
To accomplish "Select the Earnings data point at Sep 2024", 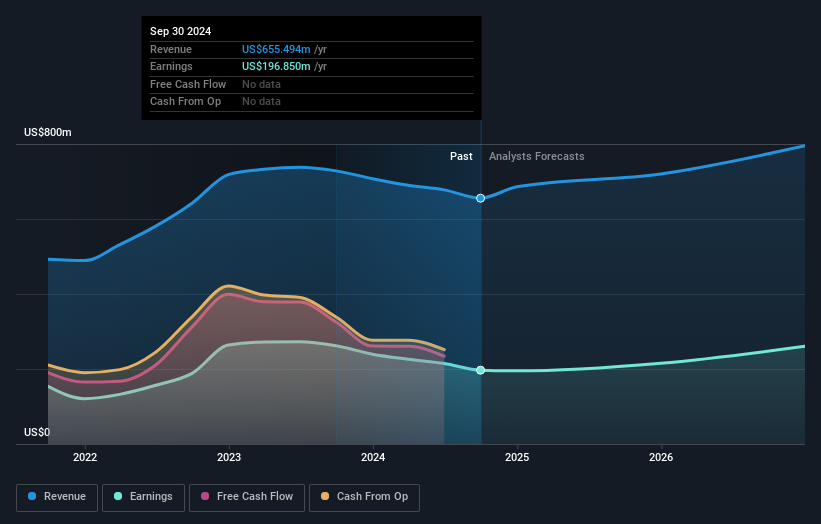I will point(481,370).
